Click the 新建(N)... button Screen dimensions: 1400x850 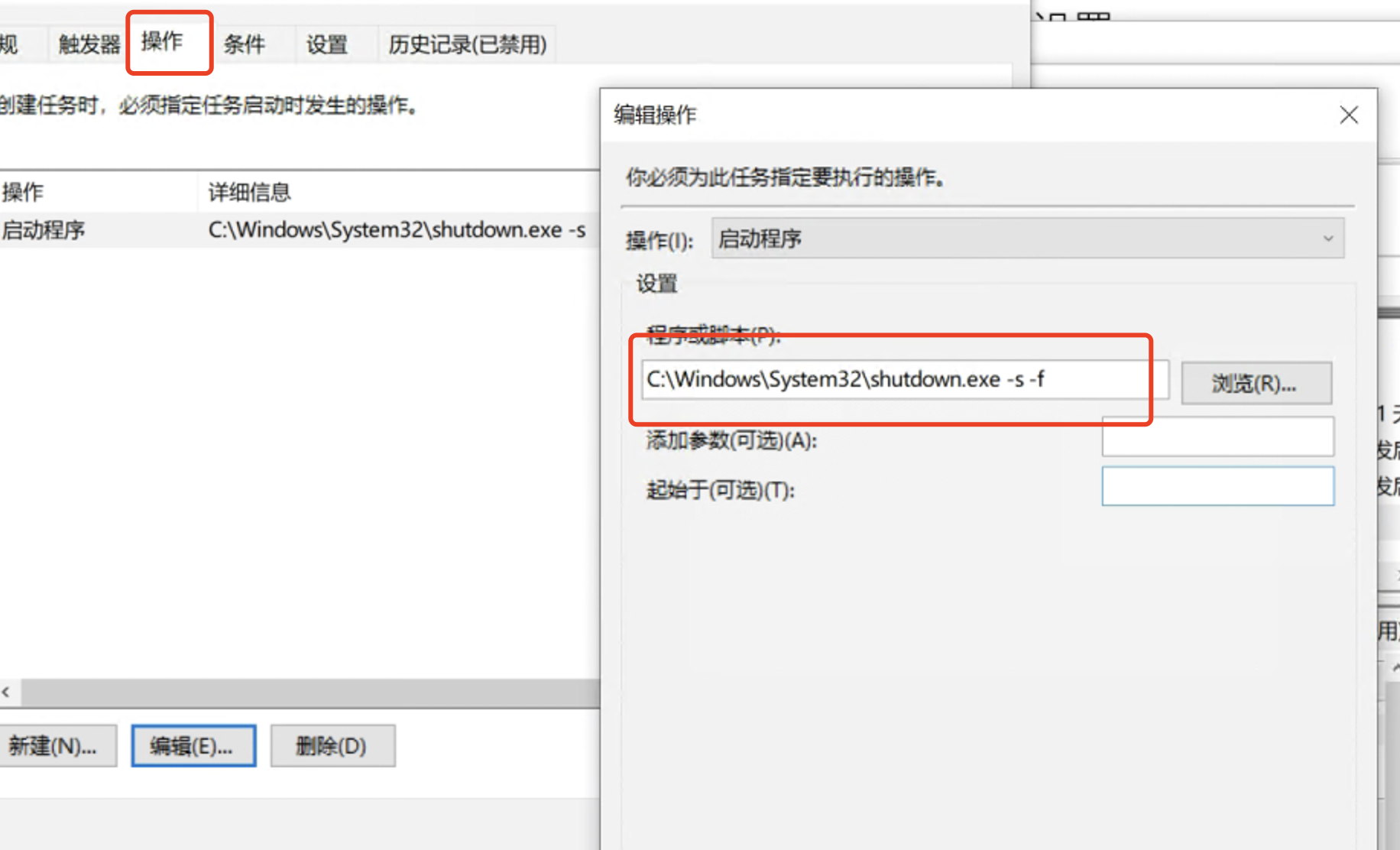(53, 746)
